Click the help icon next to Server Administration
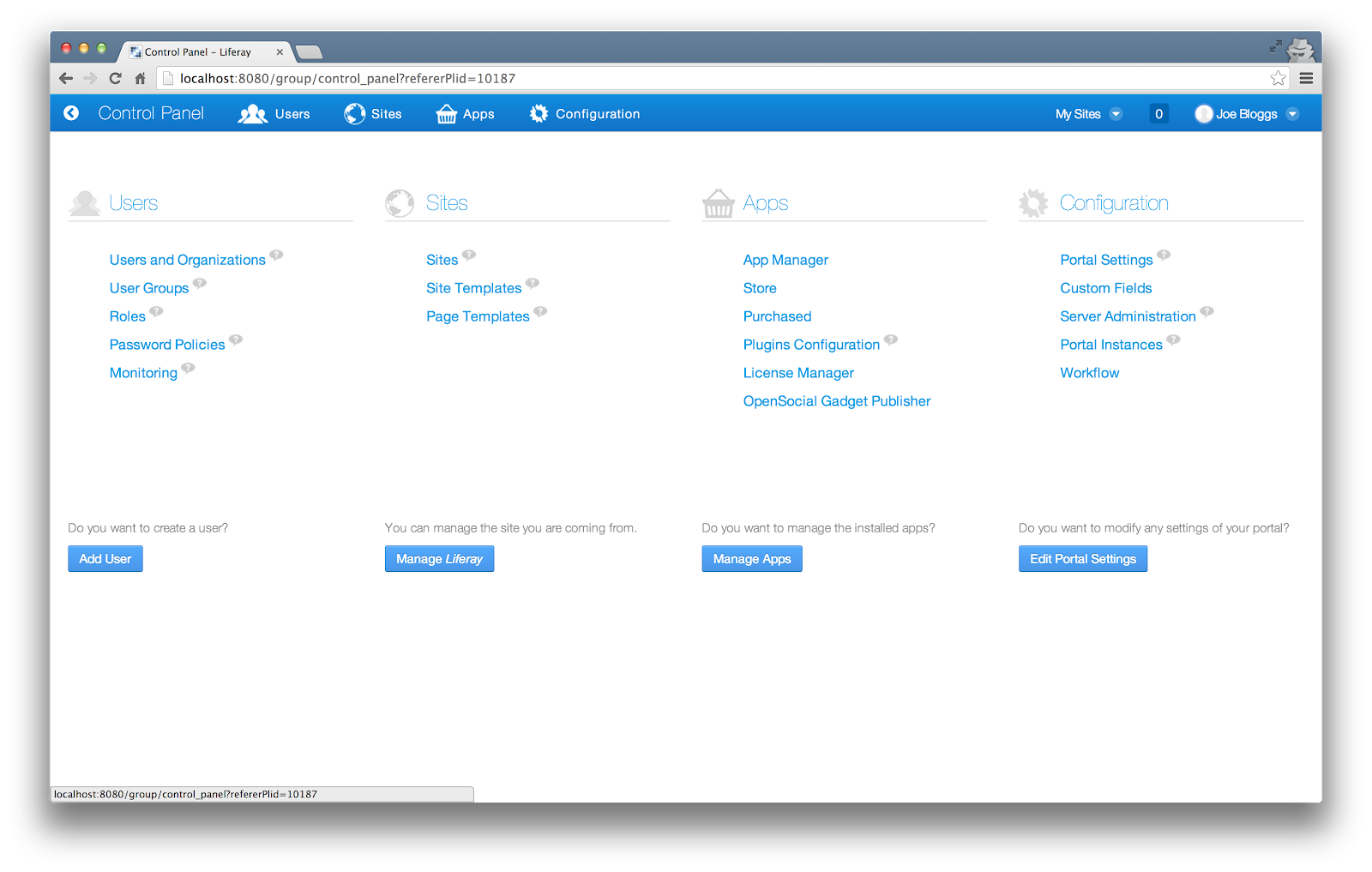This screenshot has height=872, width=1372. click(1207, 311)
